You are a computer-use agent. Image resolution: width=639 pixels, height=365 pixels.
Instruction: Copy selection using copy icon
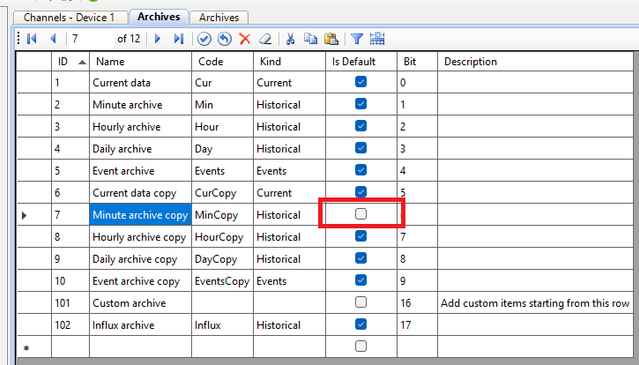point(311,39)
